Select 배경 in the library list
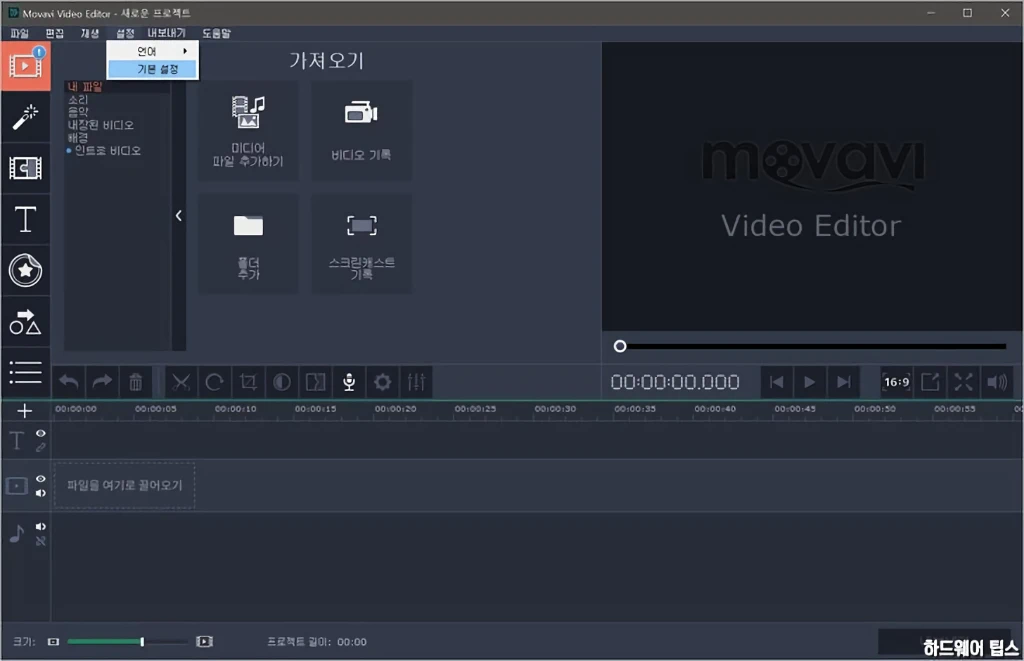This screenshot has width=1024, height=661. point(78,138)
